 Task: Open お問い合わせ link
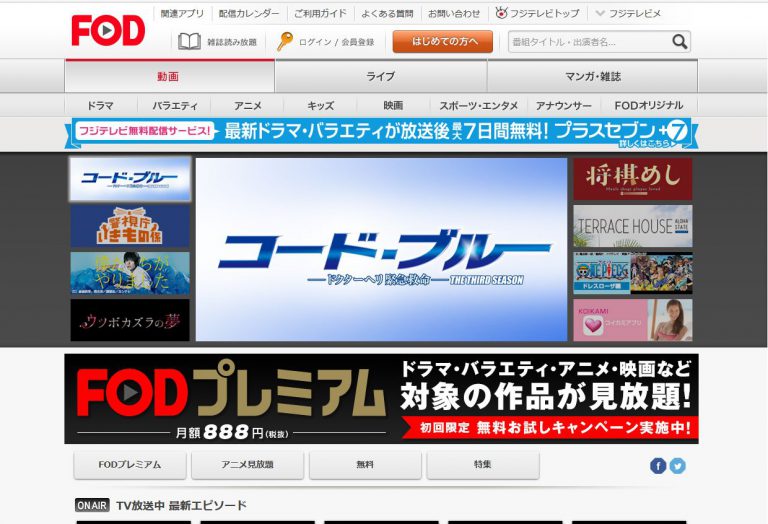tap(454, 14)
